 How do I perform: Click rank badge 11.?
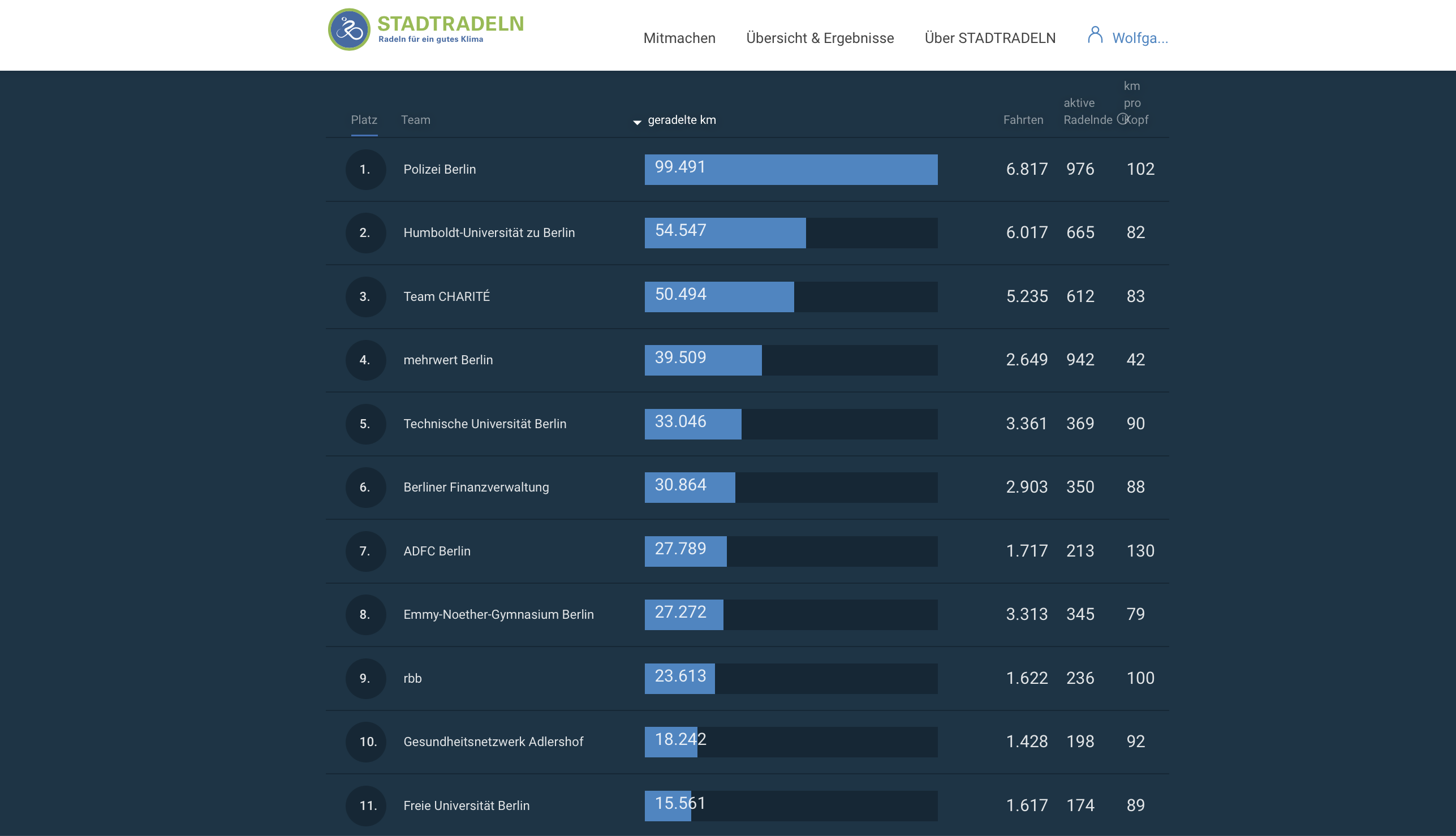click(x=366, y=805)
